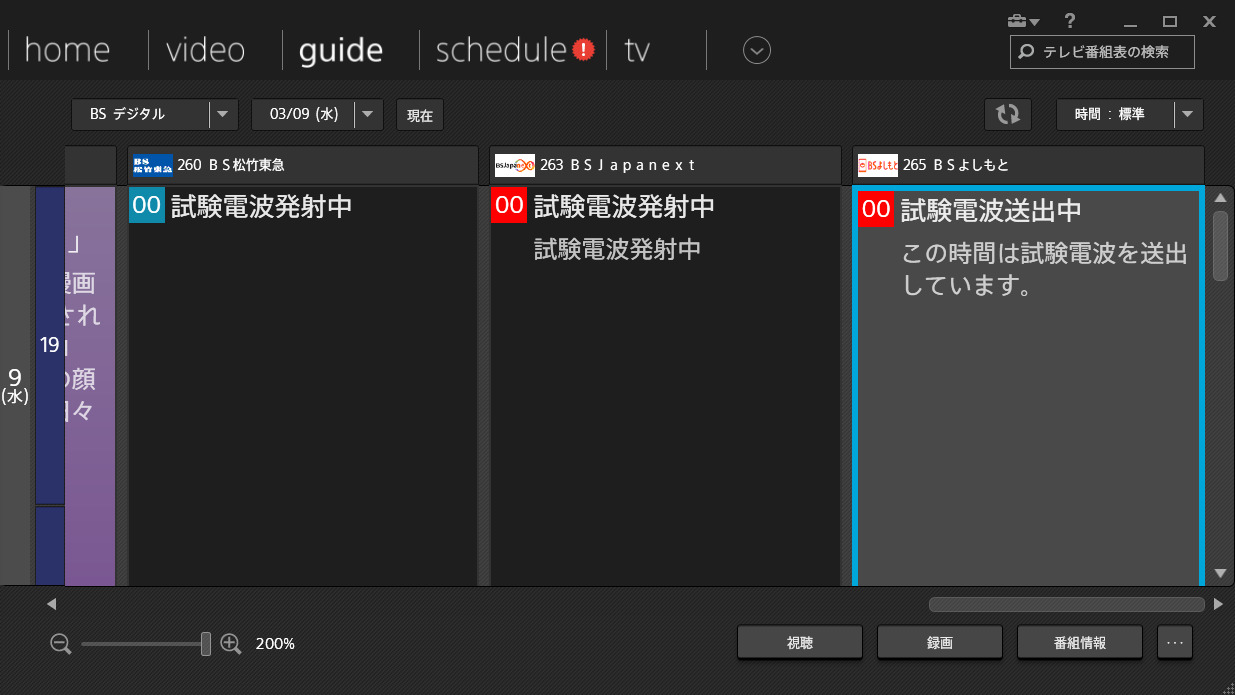
Task: Click the zoom level slider handle
Action: coord(206,644)
